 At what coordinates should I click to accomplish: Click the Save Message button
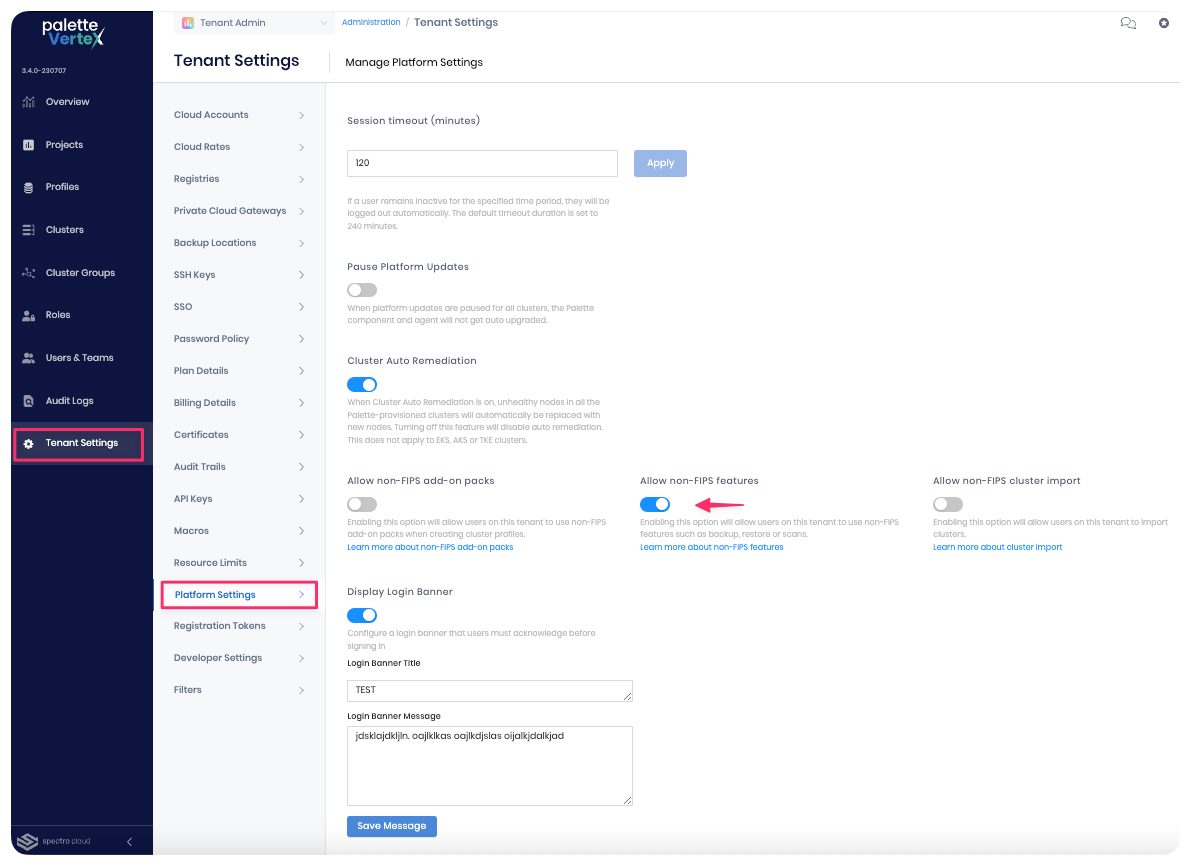(392, 826)
